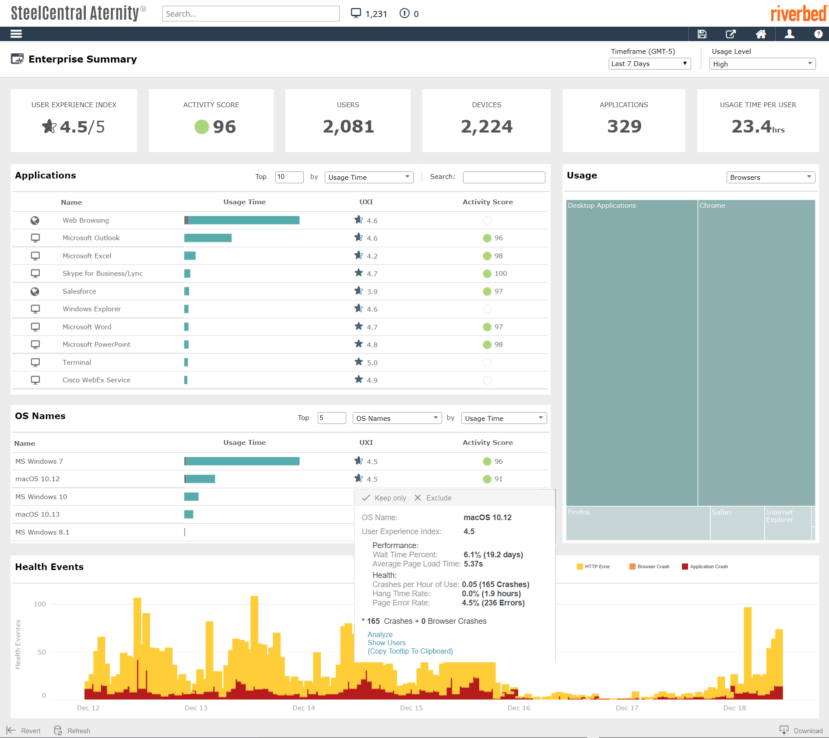This screenshot has height=738, width=829.
Task: Click the Web Browsing usage time bar
Action: pyautogui.click(x=242, y=220)
